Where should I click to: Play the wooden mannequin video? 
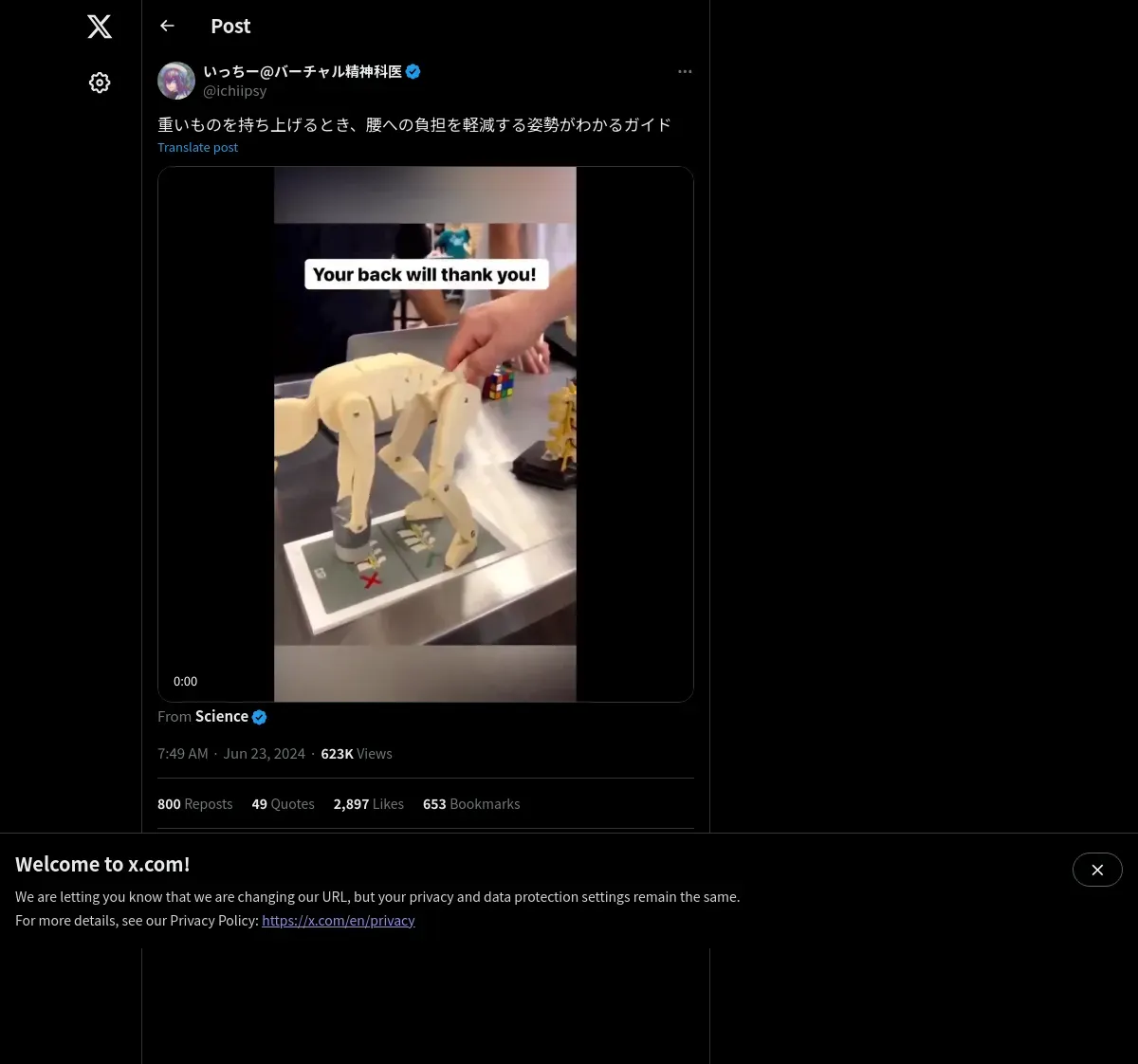pos(425,434)
